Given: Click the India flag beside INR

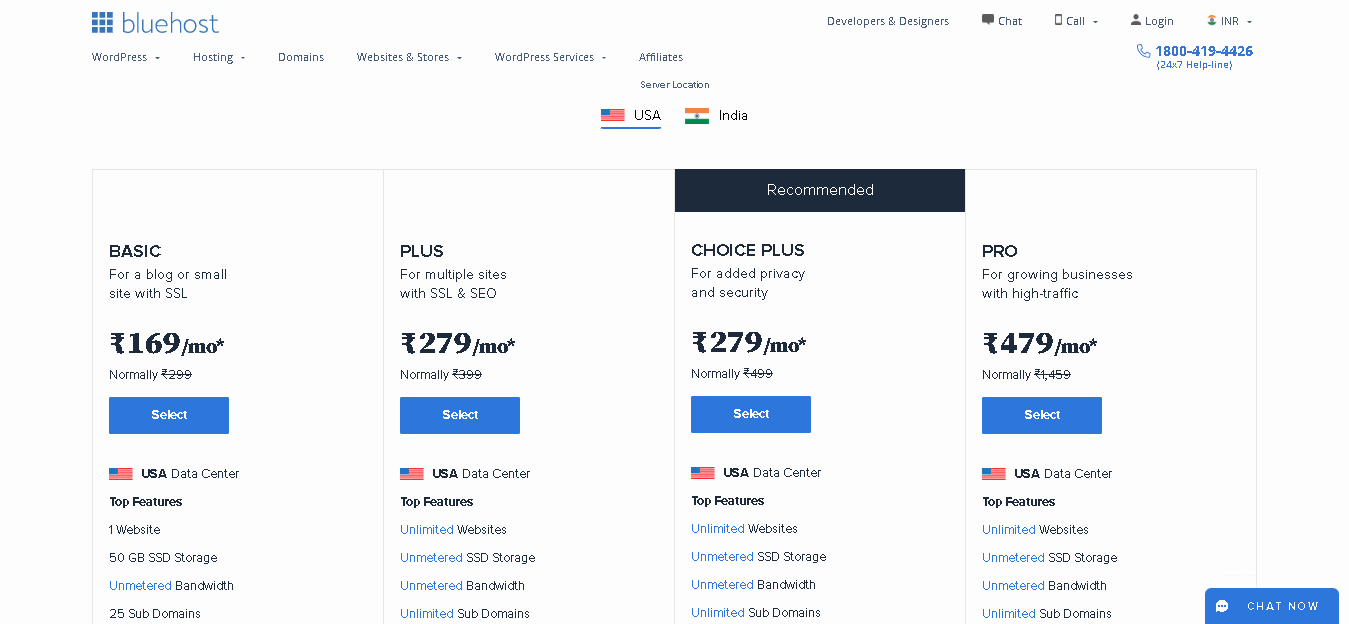Looking at the screenshot, I should [x=1212, y=20].
